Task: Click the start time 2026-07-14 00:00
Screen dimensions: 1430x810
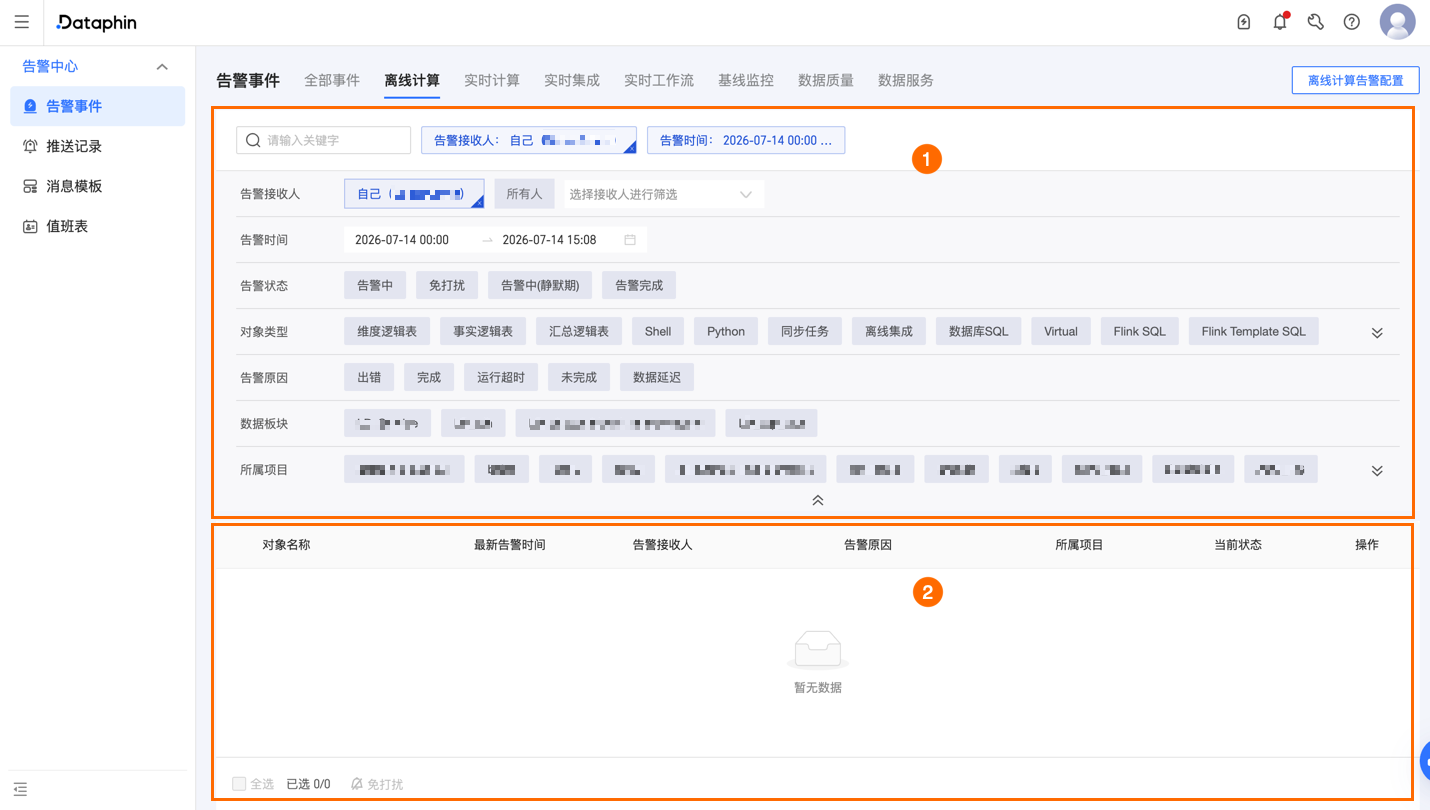Action: [x=402, y=240]
